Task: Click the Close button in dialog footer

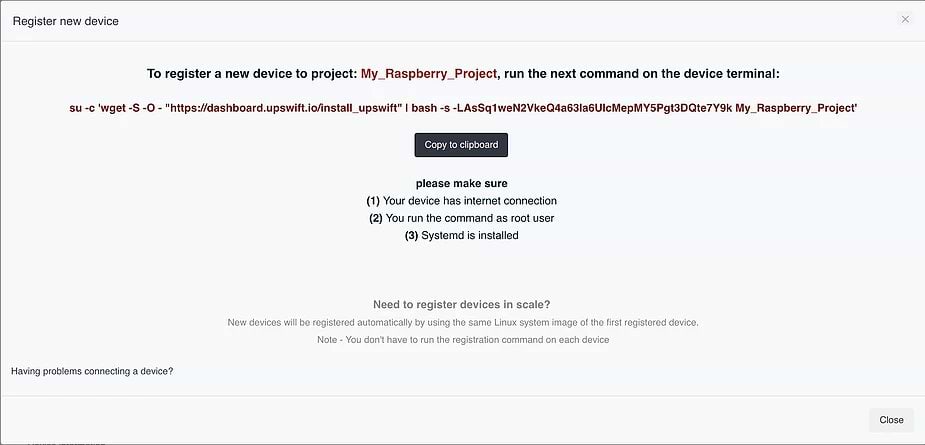Action: click(891, 420)
